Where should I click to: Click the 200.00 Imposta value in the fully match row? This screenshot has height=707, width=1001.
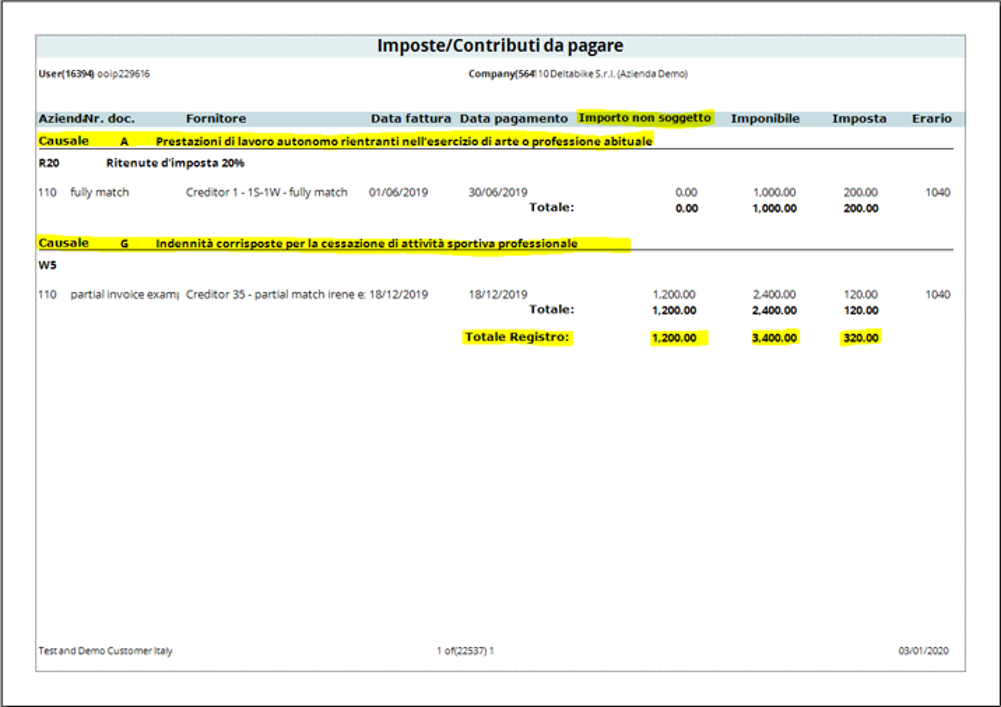(861, 192)
